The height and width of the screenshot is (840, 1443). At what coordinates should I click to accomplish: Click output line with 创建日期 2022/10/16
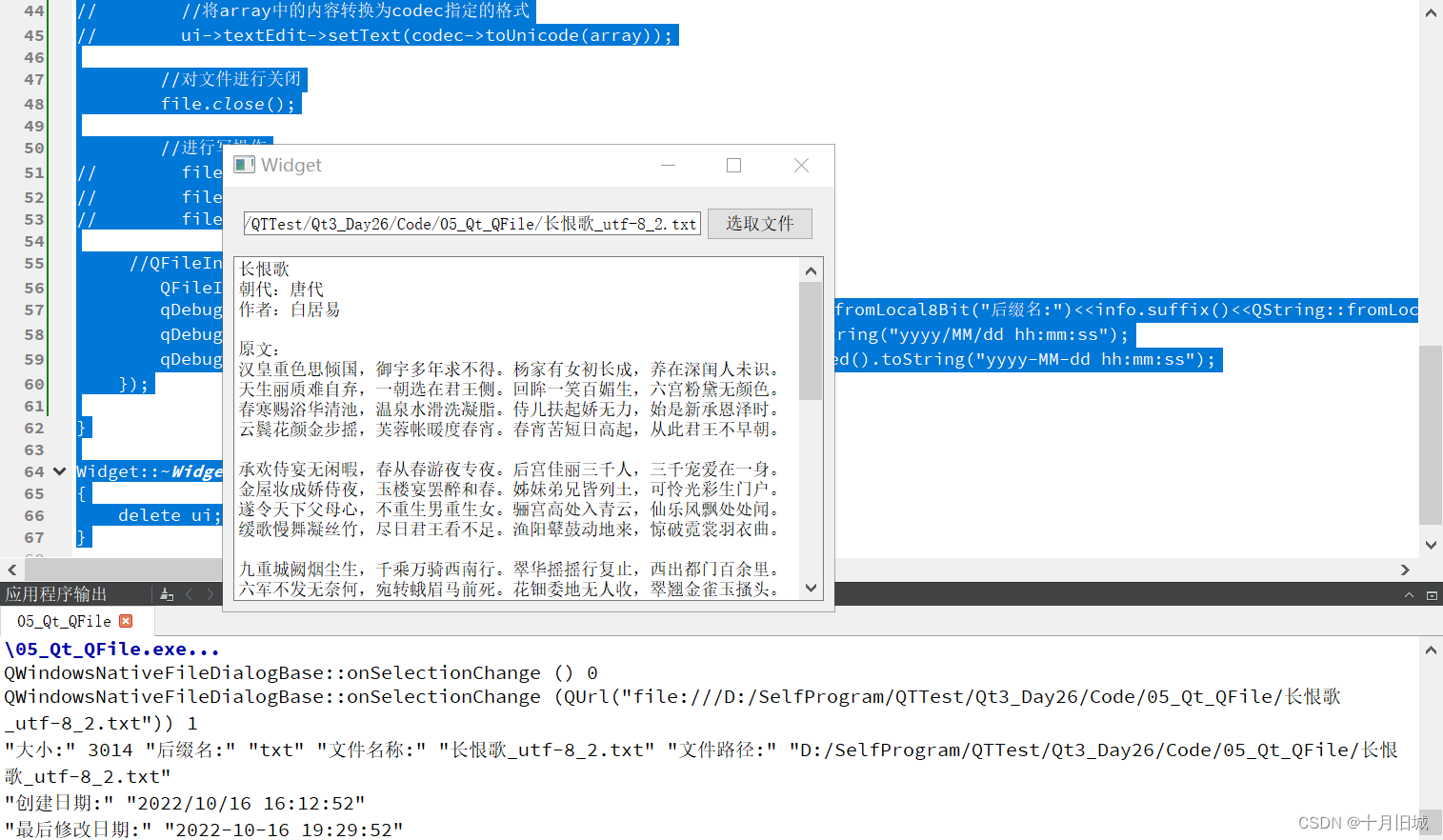pyautogui.click(x=185, y=803)
